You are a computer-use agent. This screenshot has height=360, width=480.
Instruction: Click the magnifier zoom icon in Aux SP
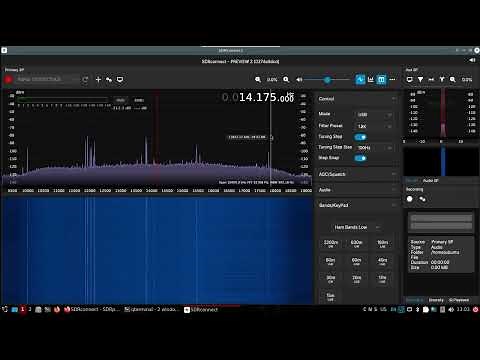453,79
